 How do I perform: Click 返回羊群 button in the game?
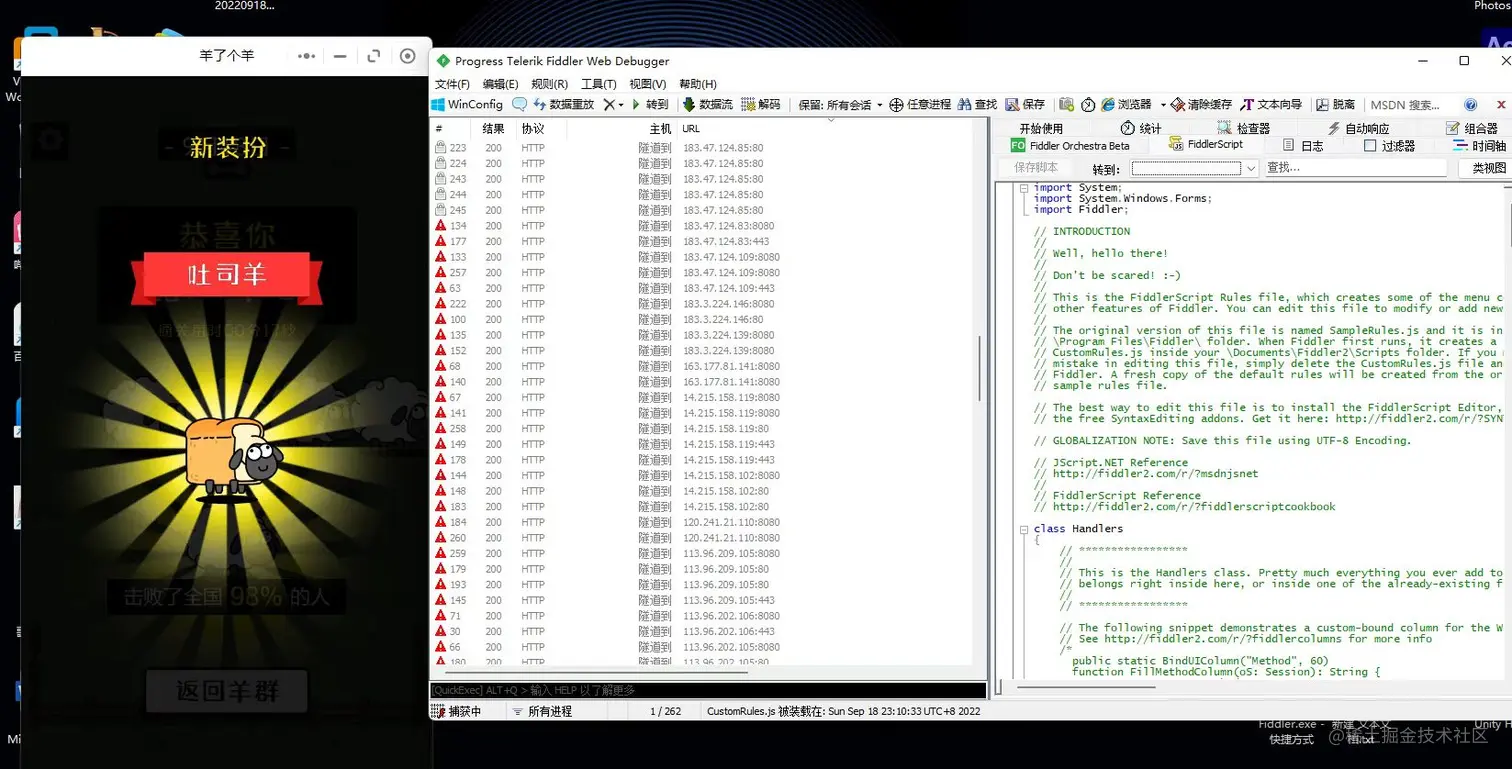pyautogui.click(x=227, y=691)
